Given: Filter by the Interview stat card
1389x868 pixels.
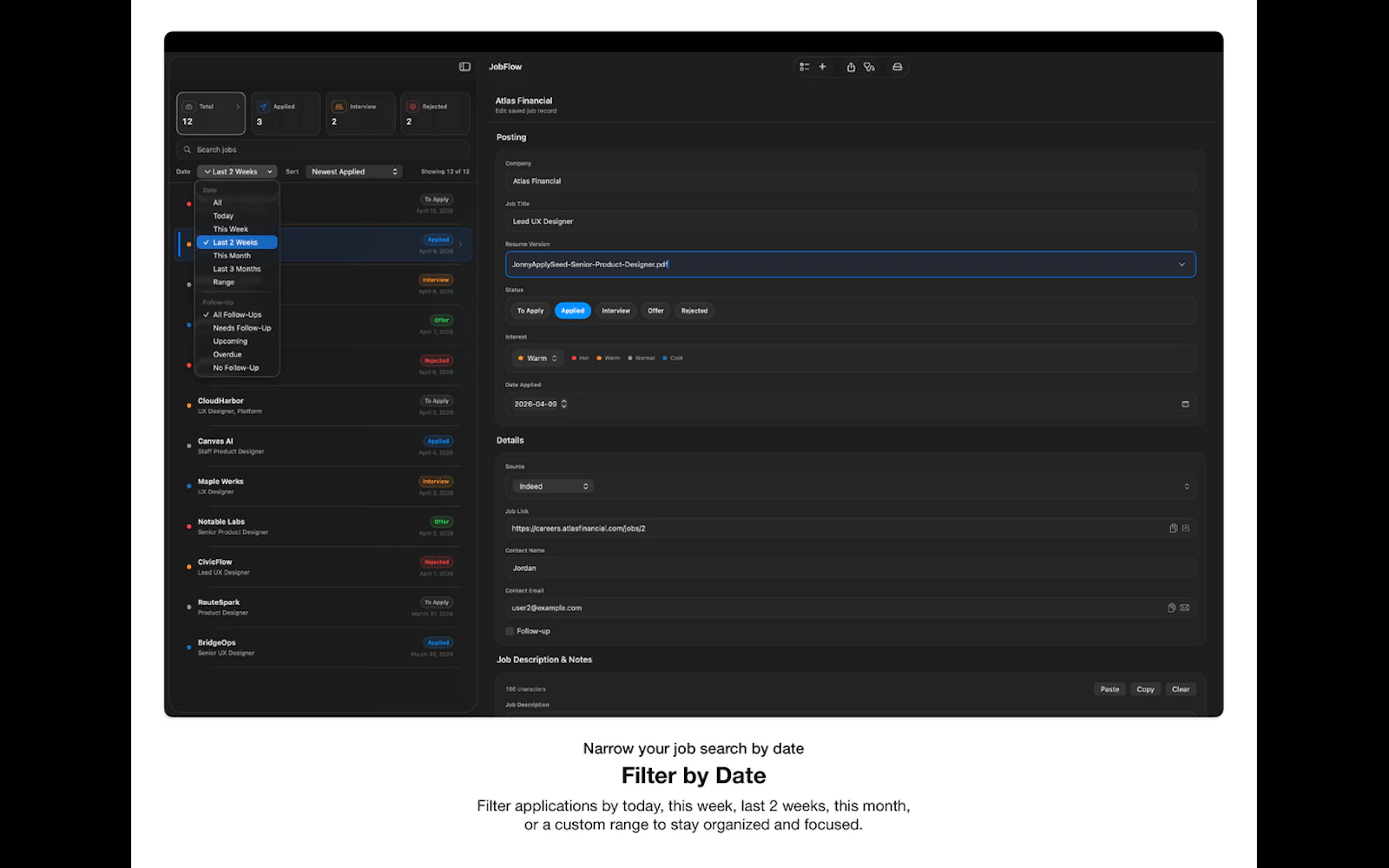Looking at the screenshot, I should [x=360, y=114].
